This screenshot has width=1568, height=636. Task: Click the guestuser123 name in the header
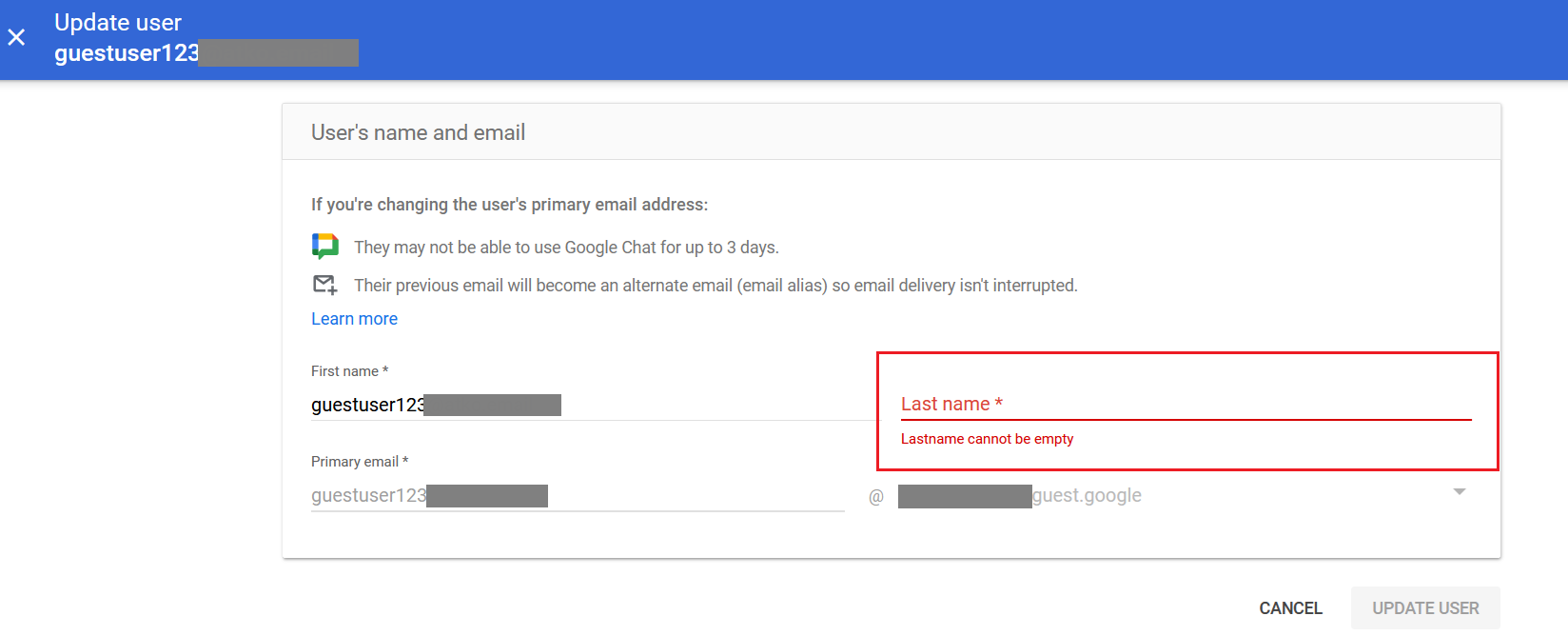pyautogui.click(x=127, y=53)
